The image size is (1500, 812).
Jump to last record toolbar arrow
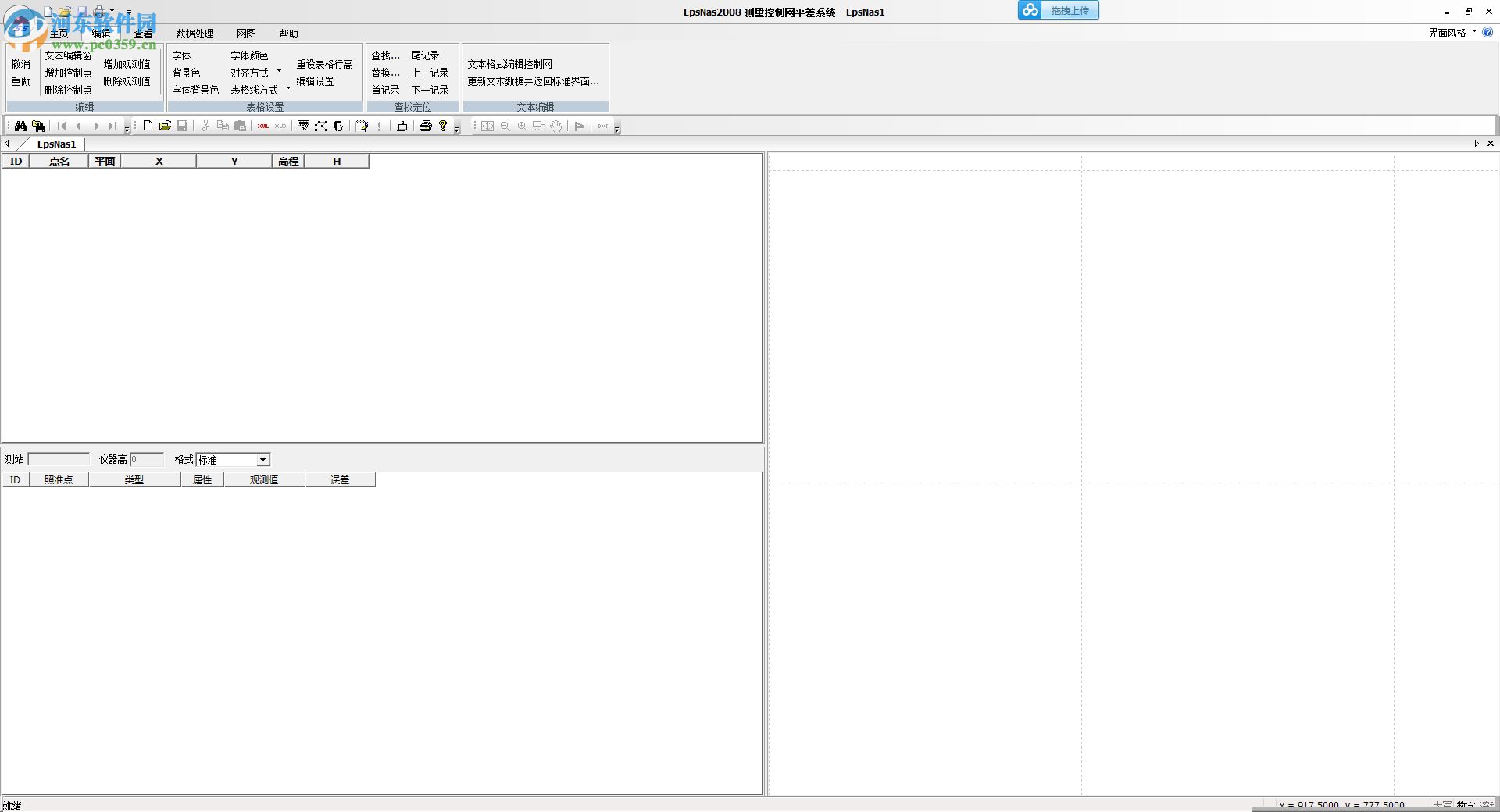(x=112, y=126)
